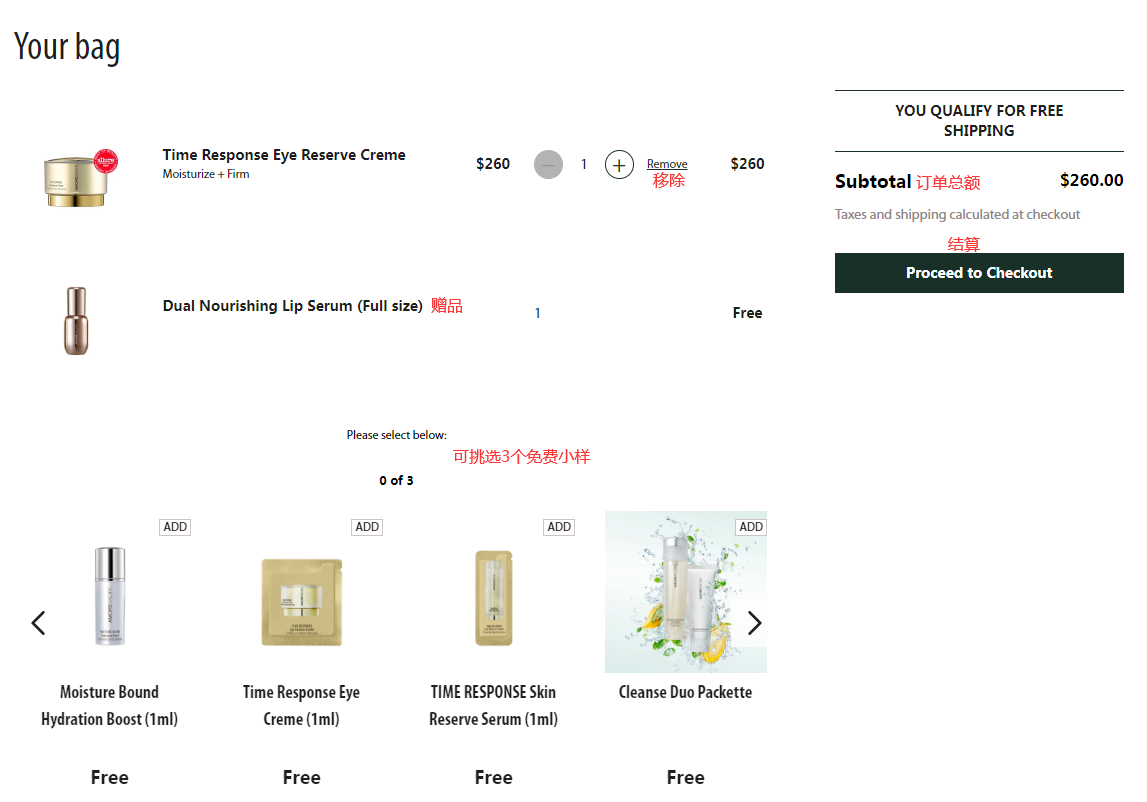This screenshot has width=1147, height=802.
Task: Open Time Response Eye Reserve Creme title
Action: pyautogui.click(x=284, y=155)
